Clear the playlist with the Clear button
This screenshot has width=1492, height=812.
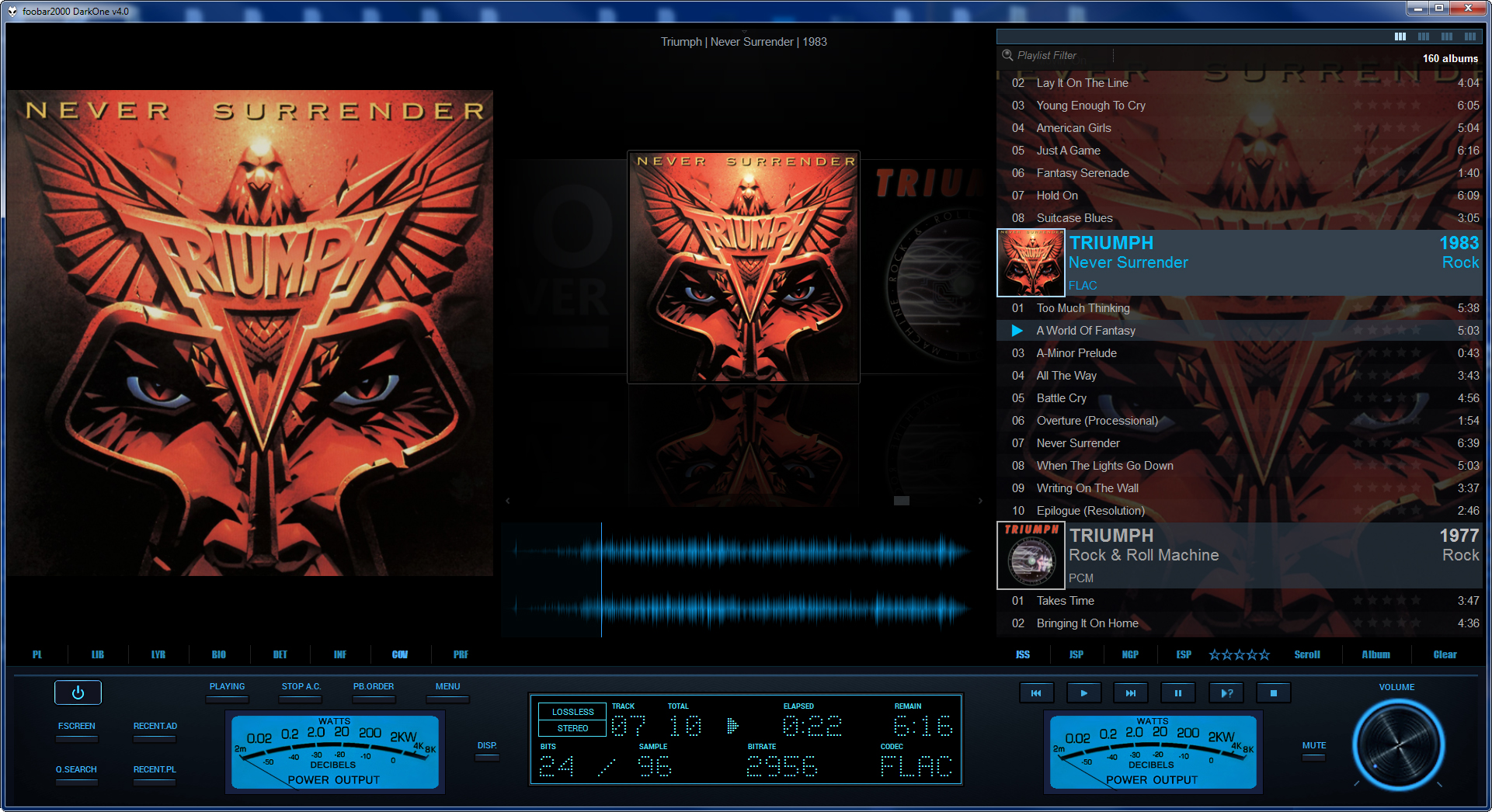tap(1445, 654)
